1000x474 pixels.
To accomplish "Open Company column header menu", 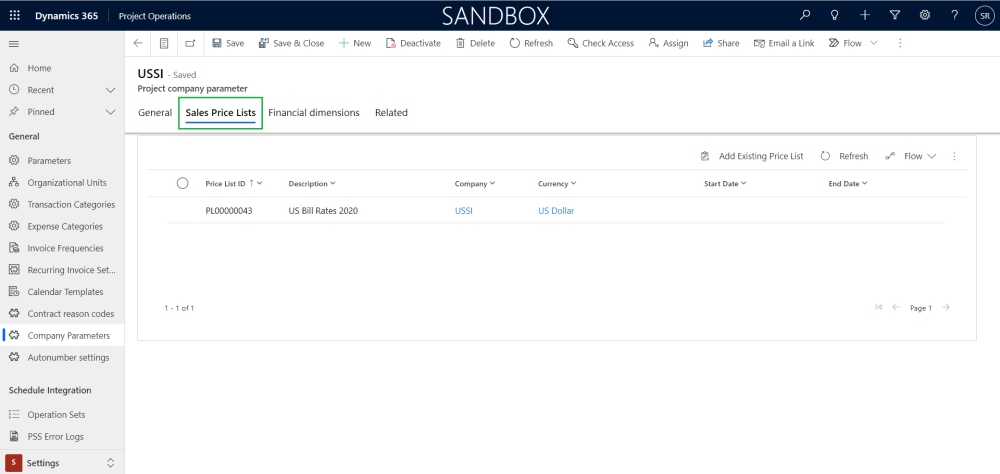I will [x=475, y=184].
